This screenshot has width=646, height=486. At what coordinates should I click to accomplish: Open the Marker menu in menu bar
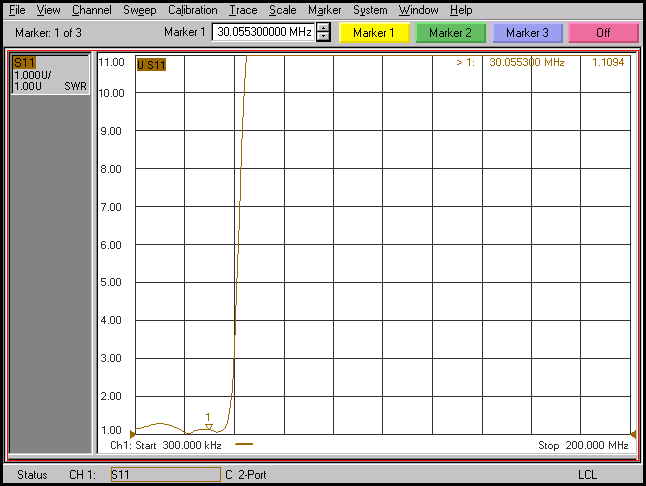(x=324, y=10)
